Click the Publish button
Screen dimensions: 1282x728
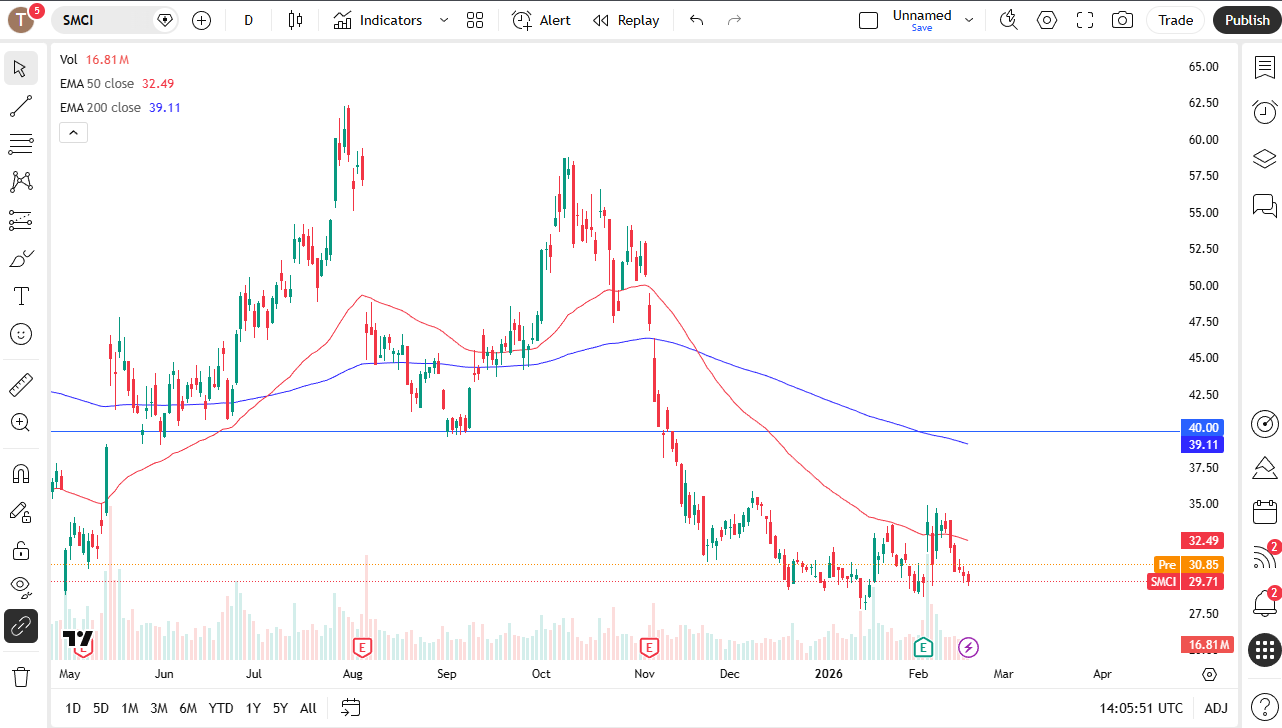(1247, 20)
